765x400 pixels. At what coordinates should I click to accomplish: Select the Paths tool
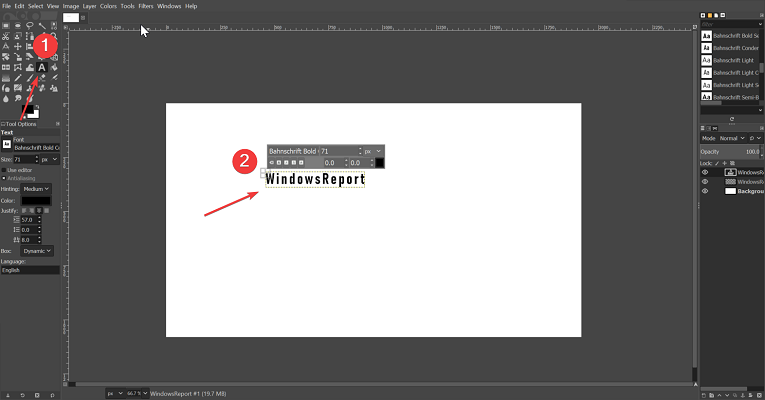30,36
